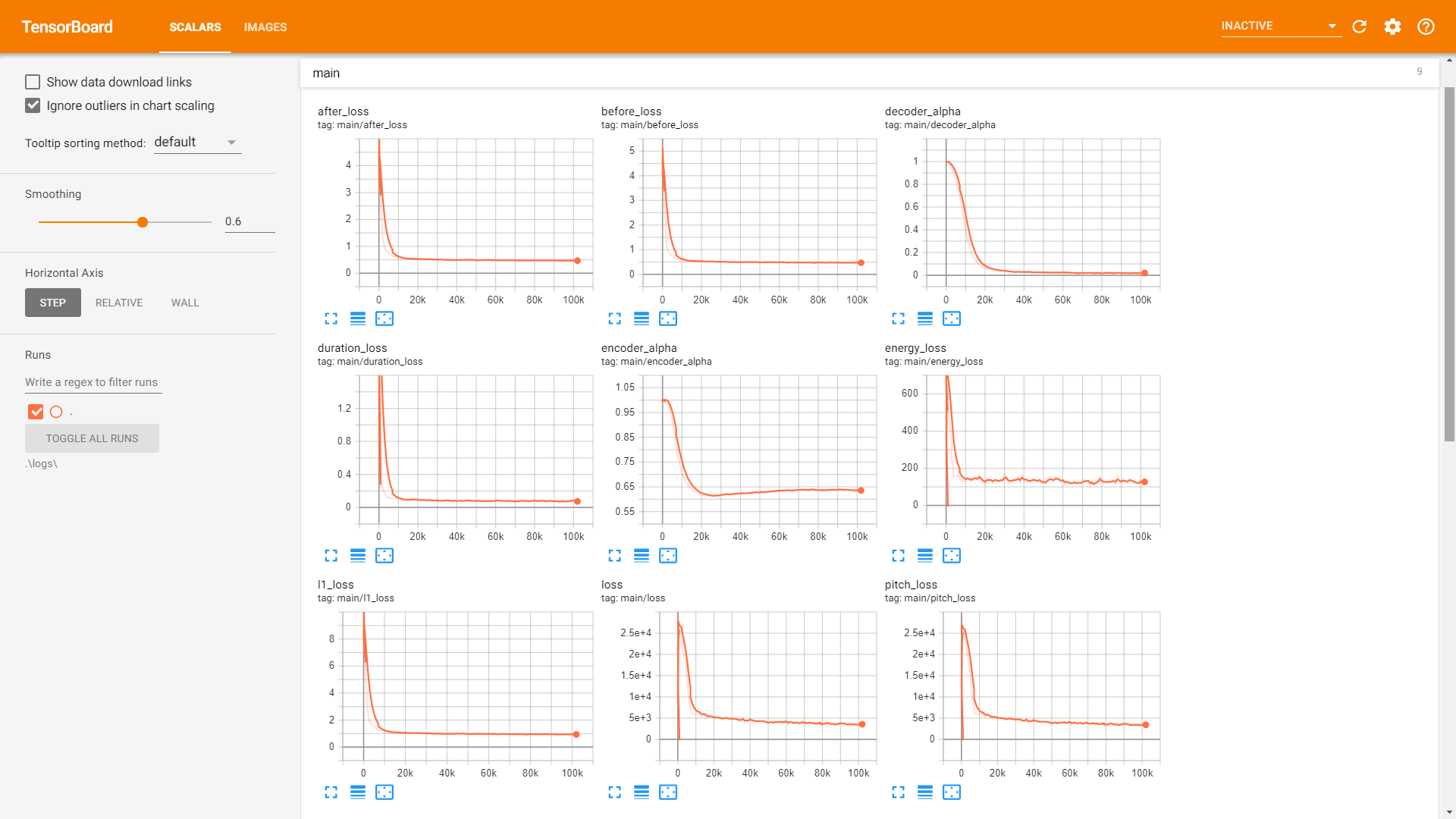Image resolution: width=1456 pixels, height=819 pixels.
Task: Switch to the IMAGES tab
Action: (x=265, y=27)
